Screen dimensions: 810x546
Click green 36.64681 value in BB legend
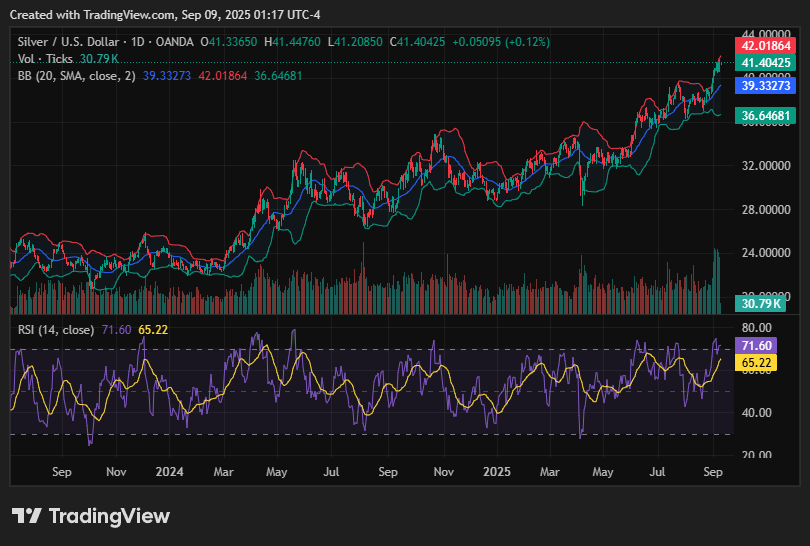point(278,76)
